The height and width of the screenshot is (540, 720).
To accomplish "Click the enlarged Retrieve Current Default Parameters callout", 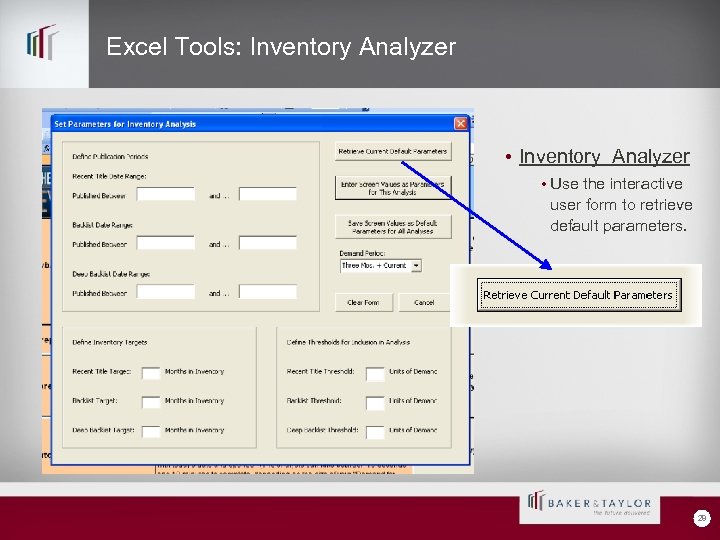I will tap(579, 295).
